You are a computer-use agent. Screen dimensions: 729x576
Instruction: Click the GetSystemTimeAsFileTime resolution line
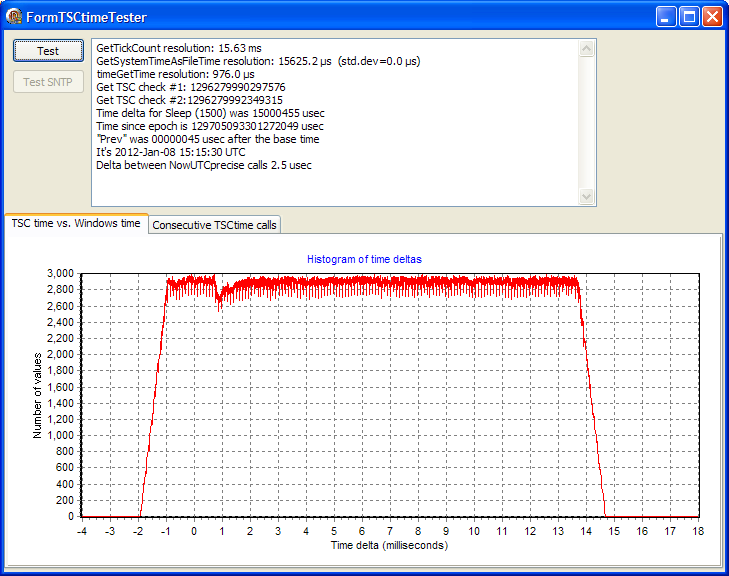[258, 61]
